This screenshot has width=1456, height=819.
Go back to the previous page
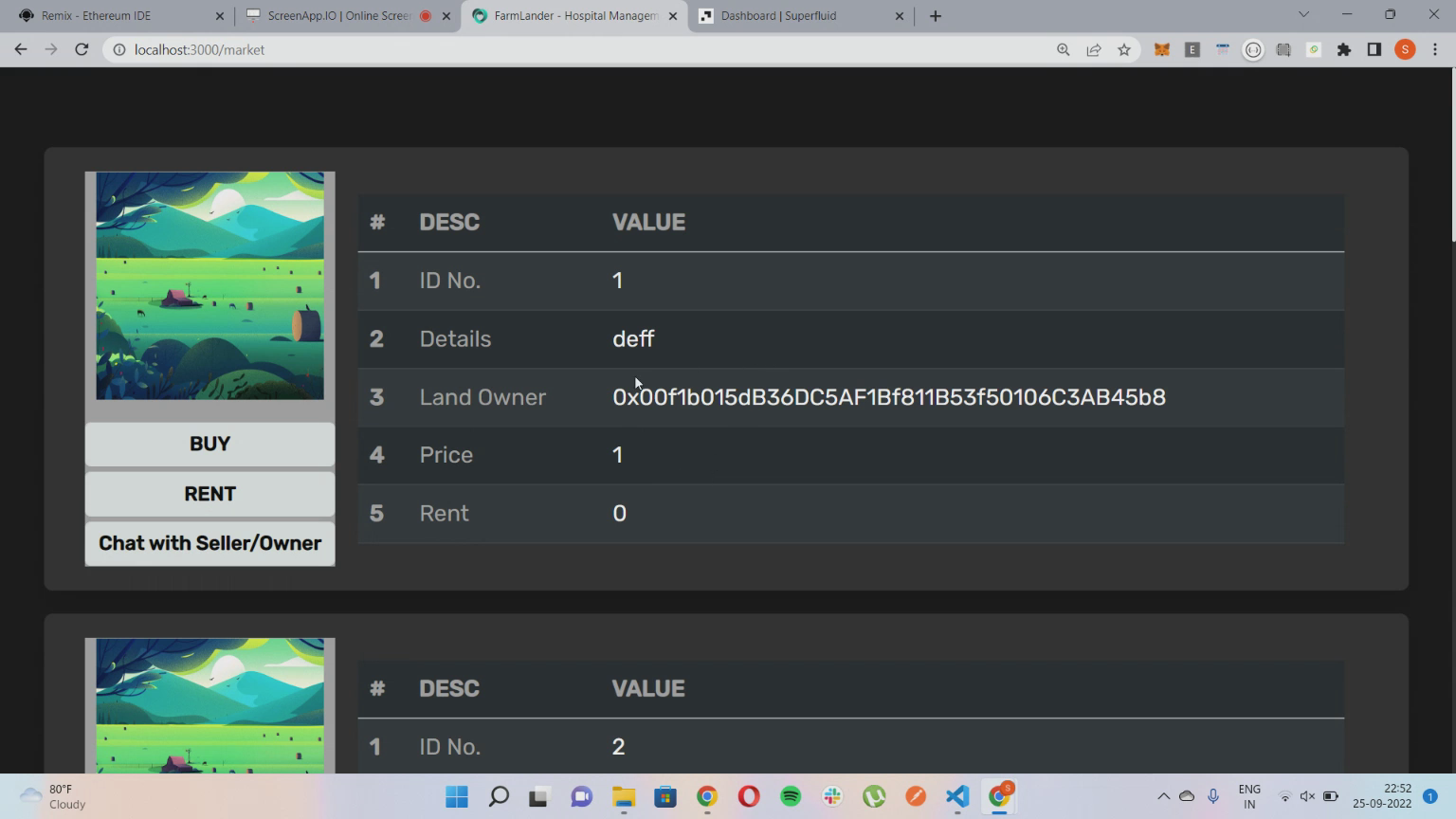pos(21,49)
